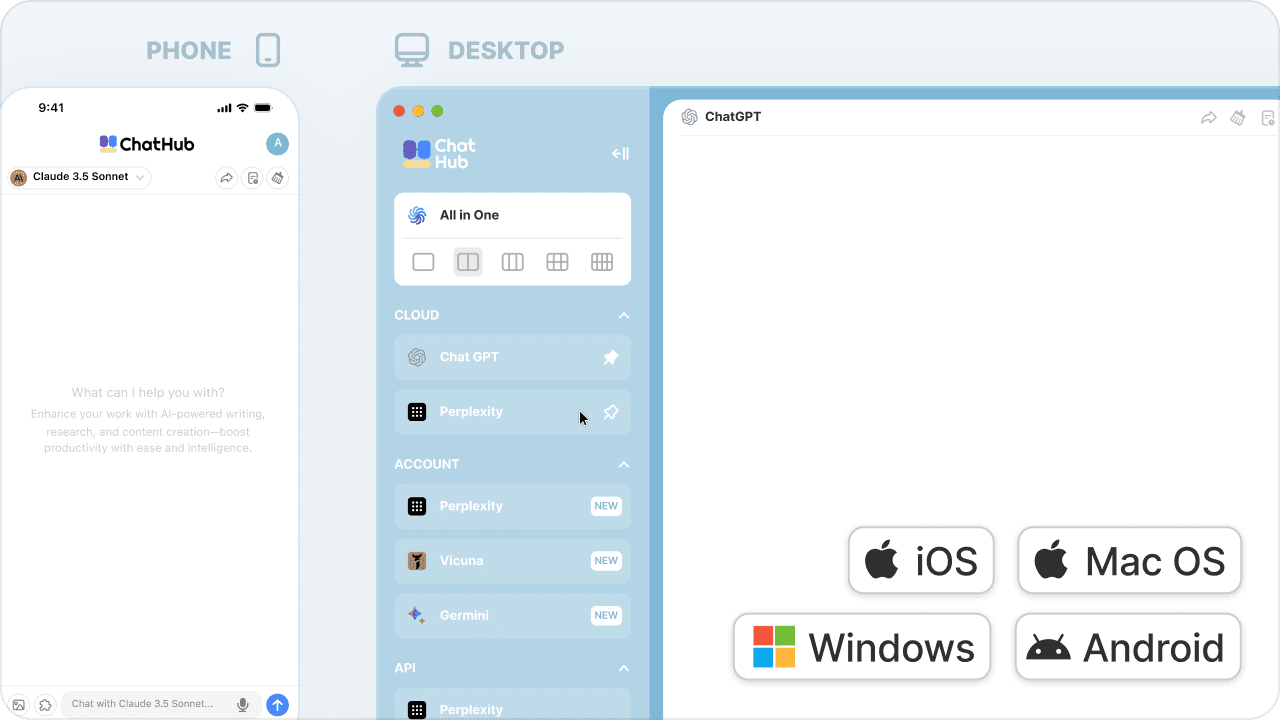The width and height of the screenshot is (1280, 720).
Task: Open Vicuna in Account list
Action: point(512,561)
